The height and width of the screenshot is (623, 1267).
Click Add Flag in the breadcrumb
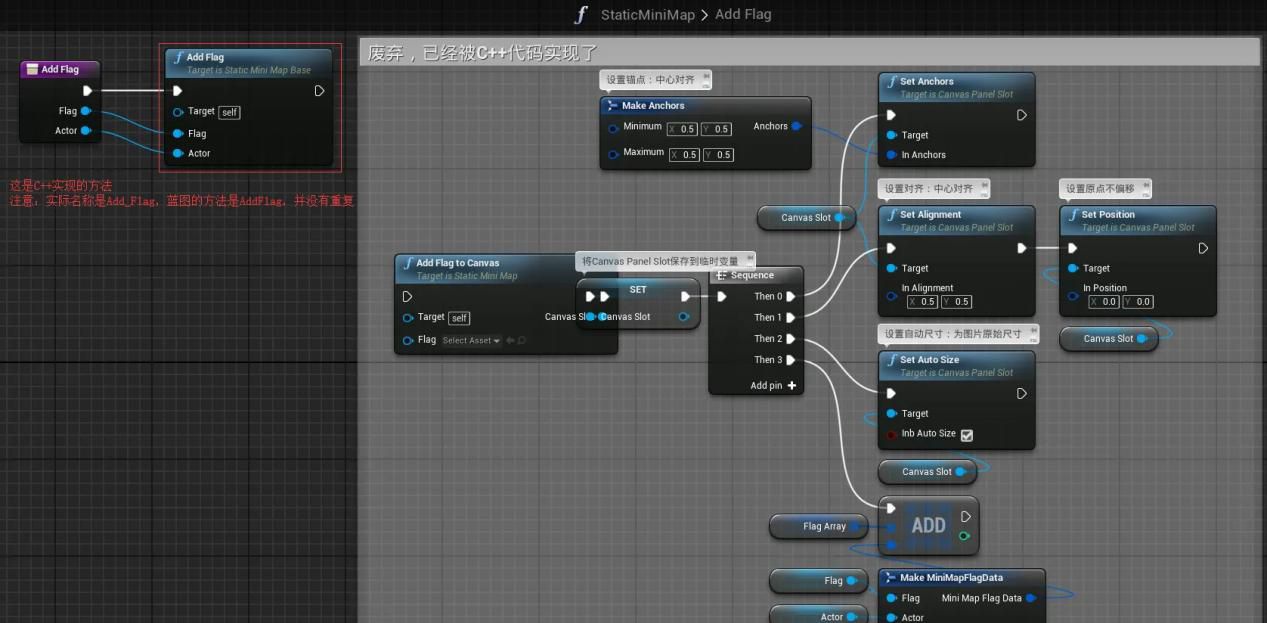click(x=743, y=15)
